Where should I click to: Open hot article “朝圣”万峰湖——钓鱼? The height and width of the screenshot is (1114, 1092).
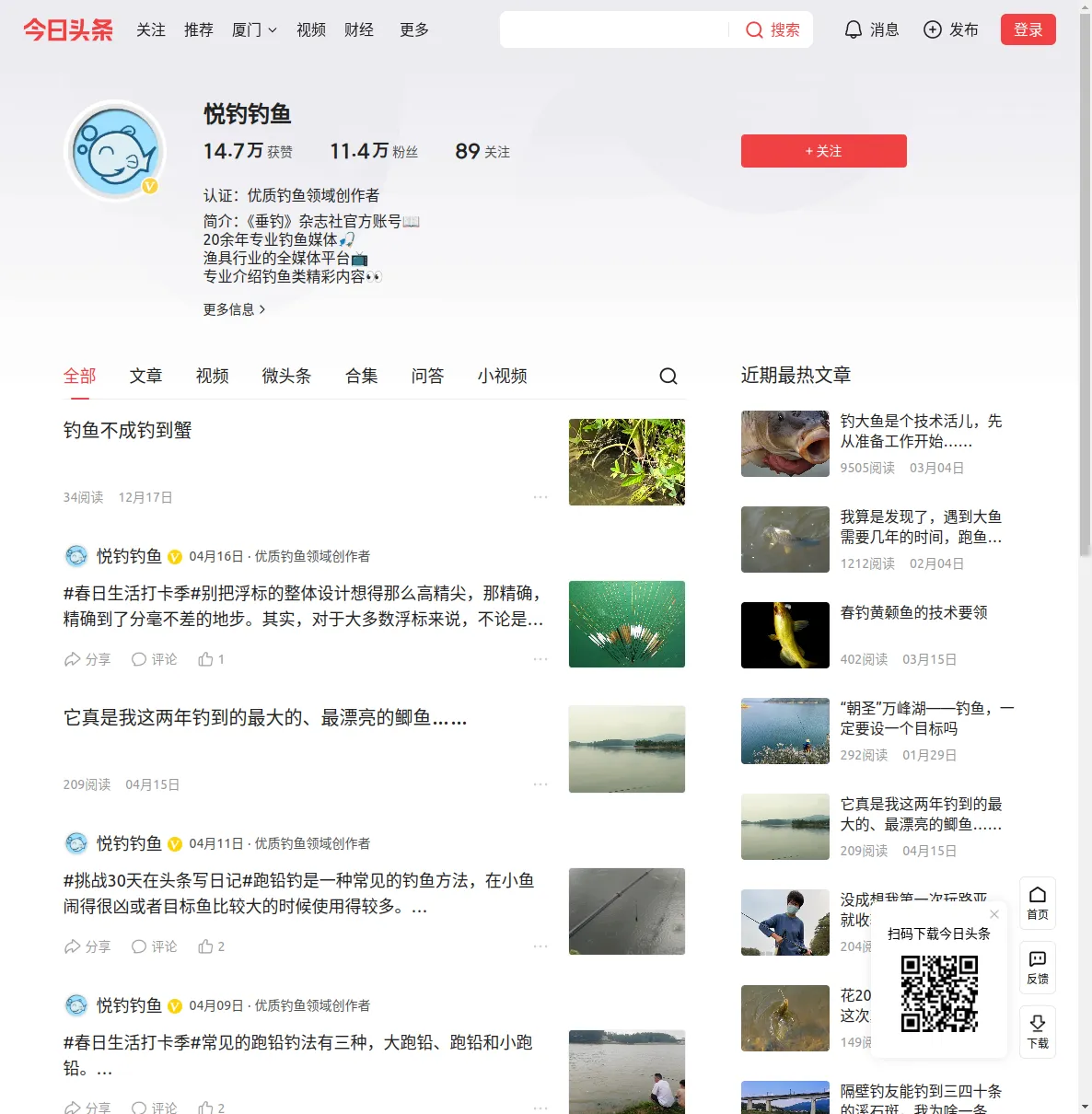tap(927, 718)
